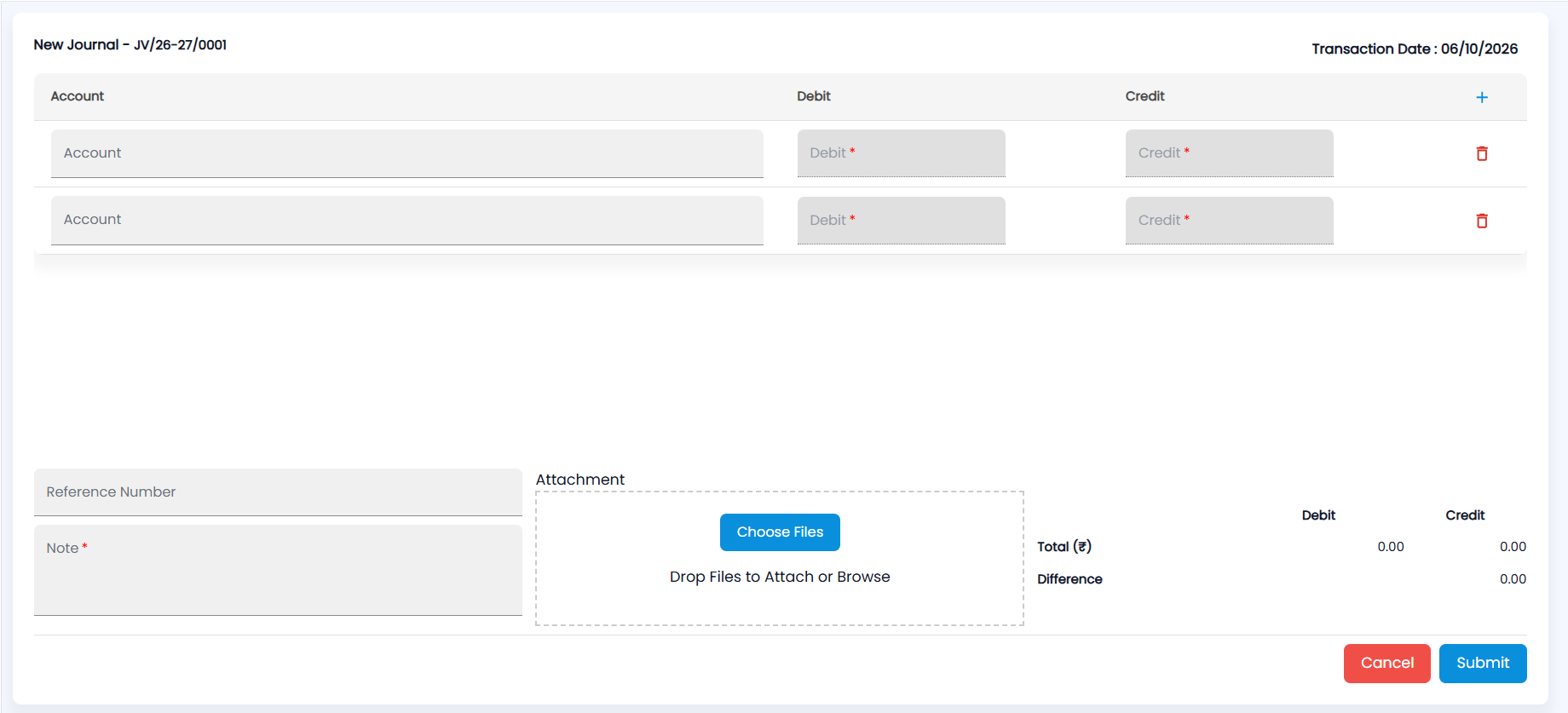The height and width of the screenshot is (713, 1568).
Task: Delete the first journal entry row
Action: tap(1482, 153)
